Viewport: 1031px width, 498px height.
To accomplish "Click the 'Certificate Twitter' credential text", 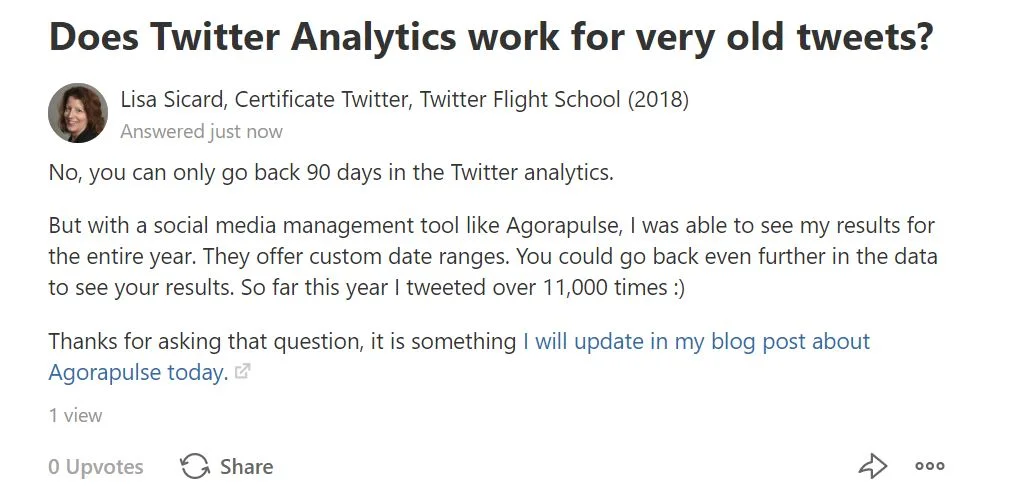I will click(322, 99).
